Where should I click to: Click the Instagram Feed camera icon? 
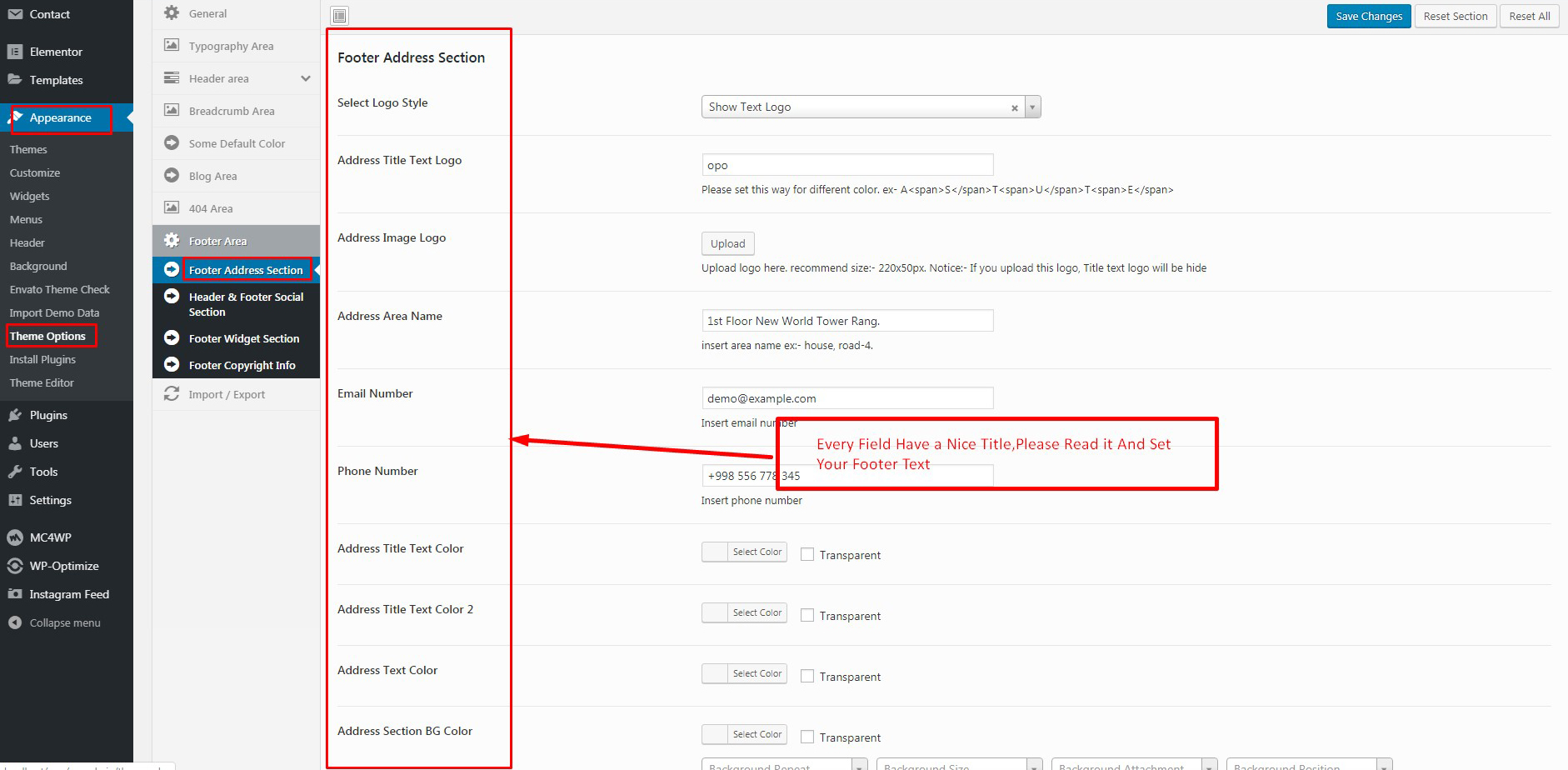click(x=15, y=594)
